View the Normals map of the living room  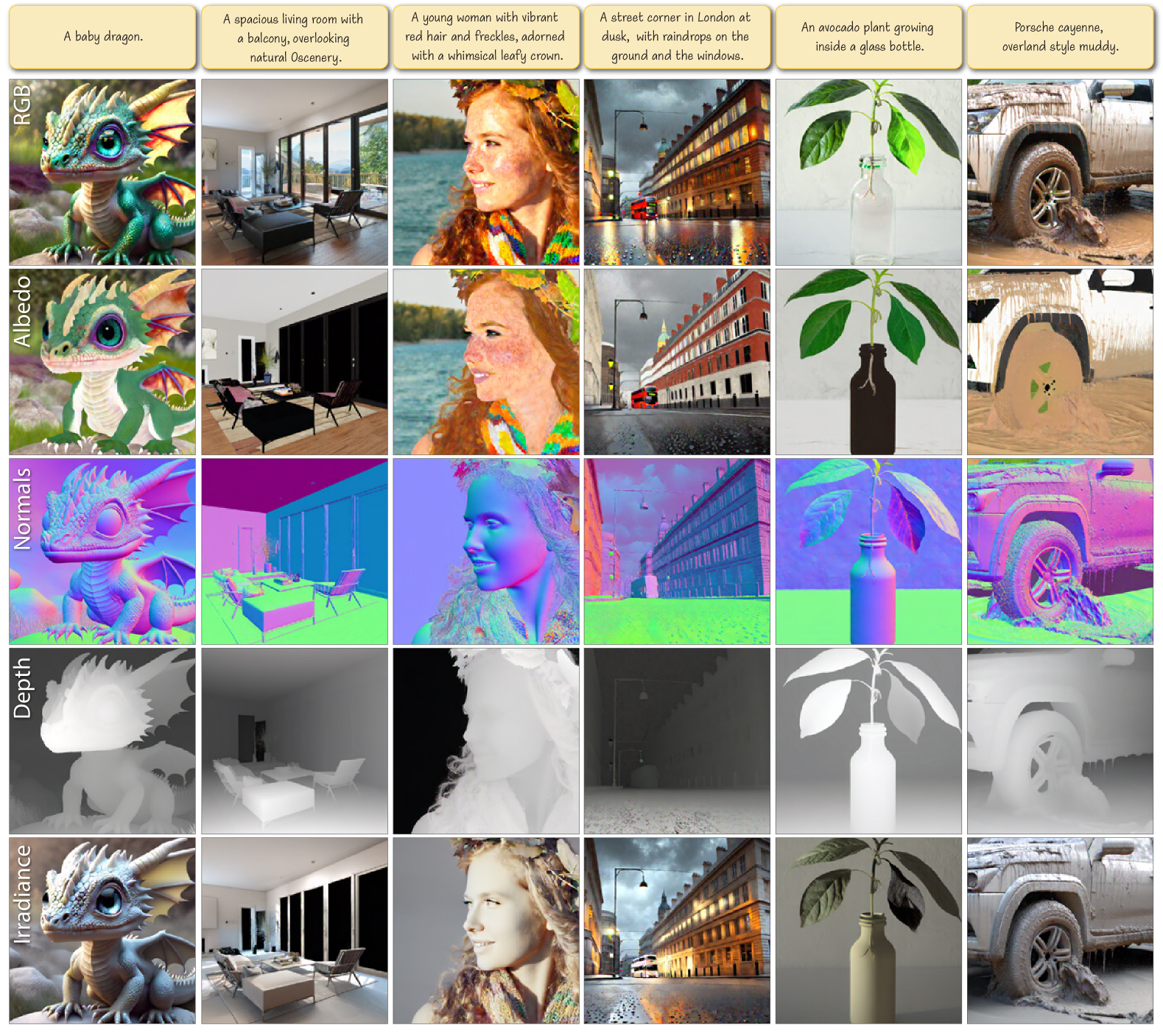click(294, 552)
